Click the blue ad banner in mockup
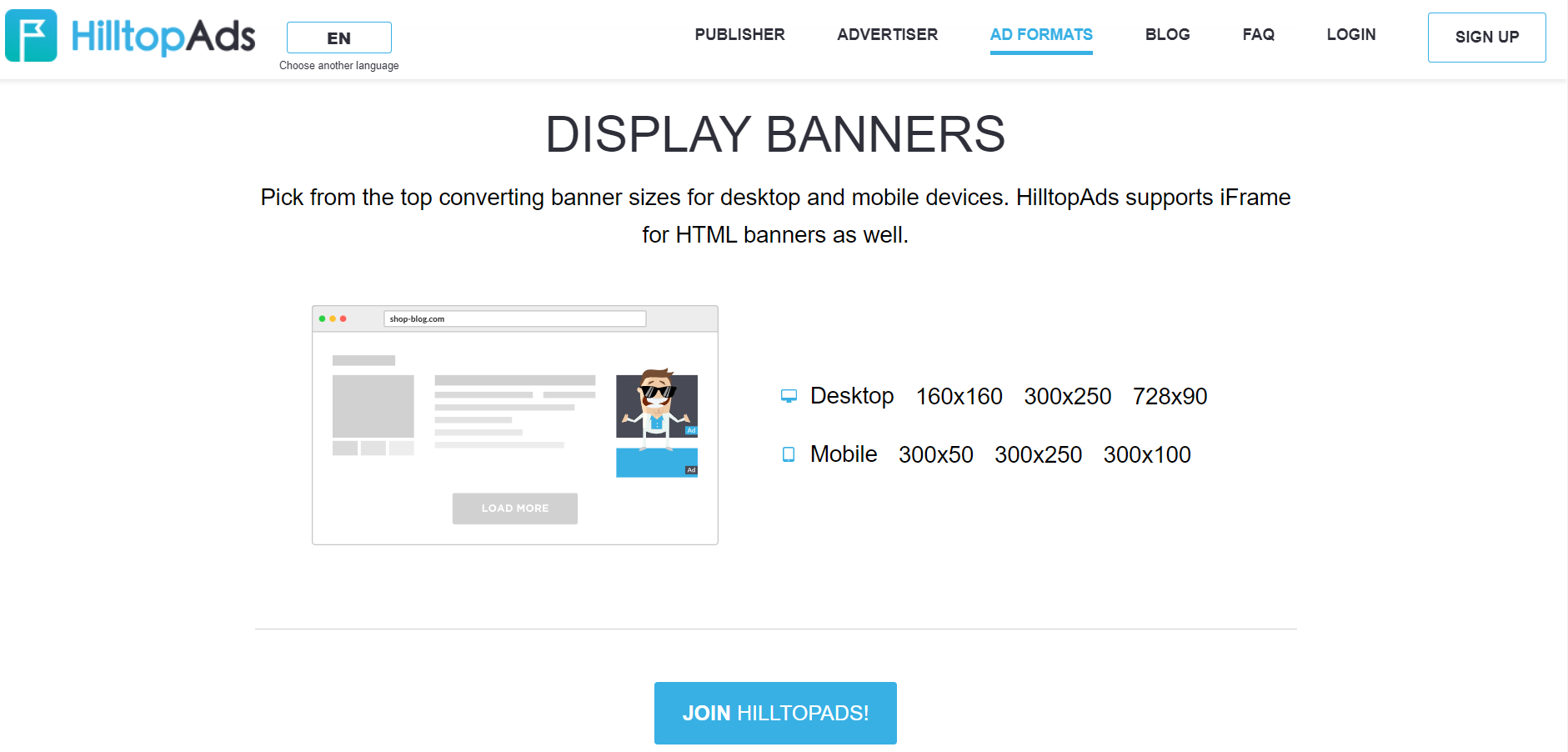The image size is (1568, 752). [657, 463]
